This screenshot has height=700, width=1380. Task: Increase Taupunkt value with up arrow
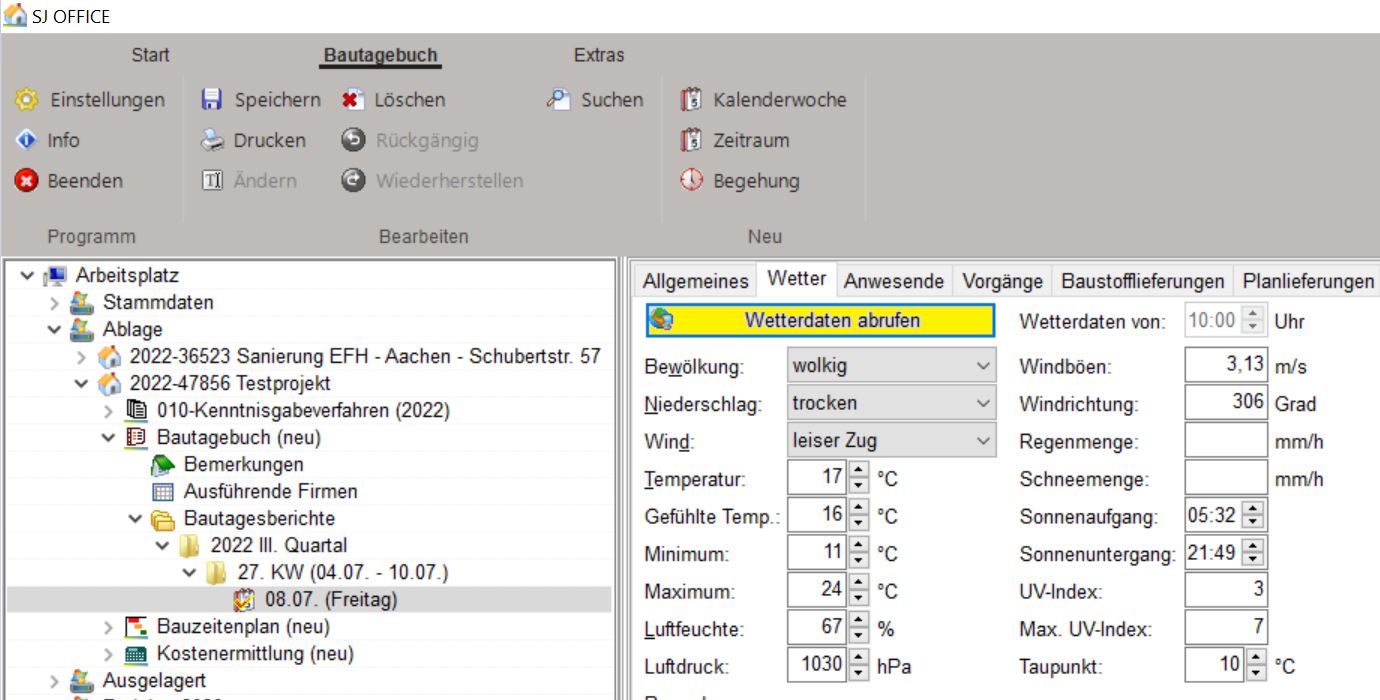pos(1257,658)
